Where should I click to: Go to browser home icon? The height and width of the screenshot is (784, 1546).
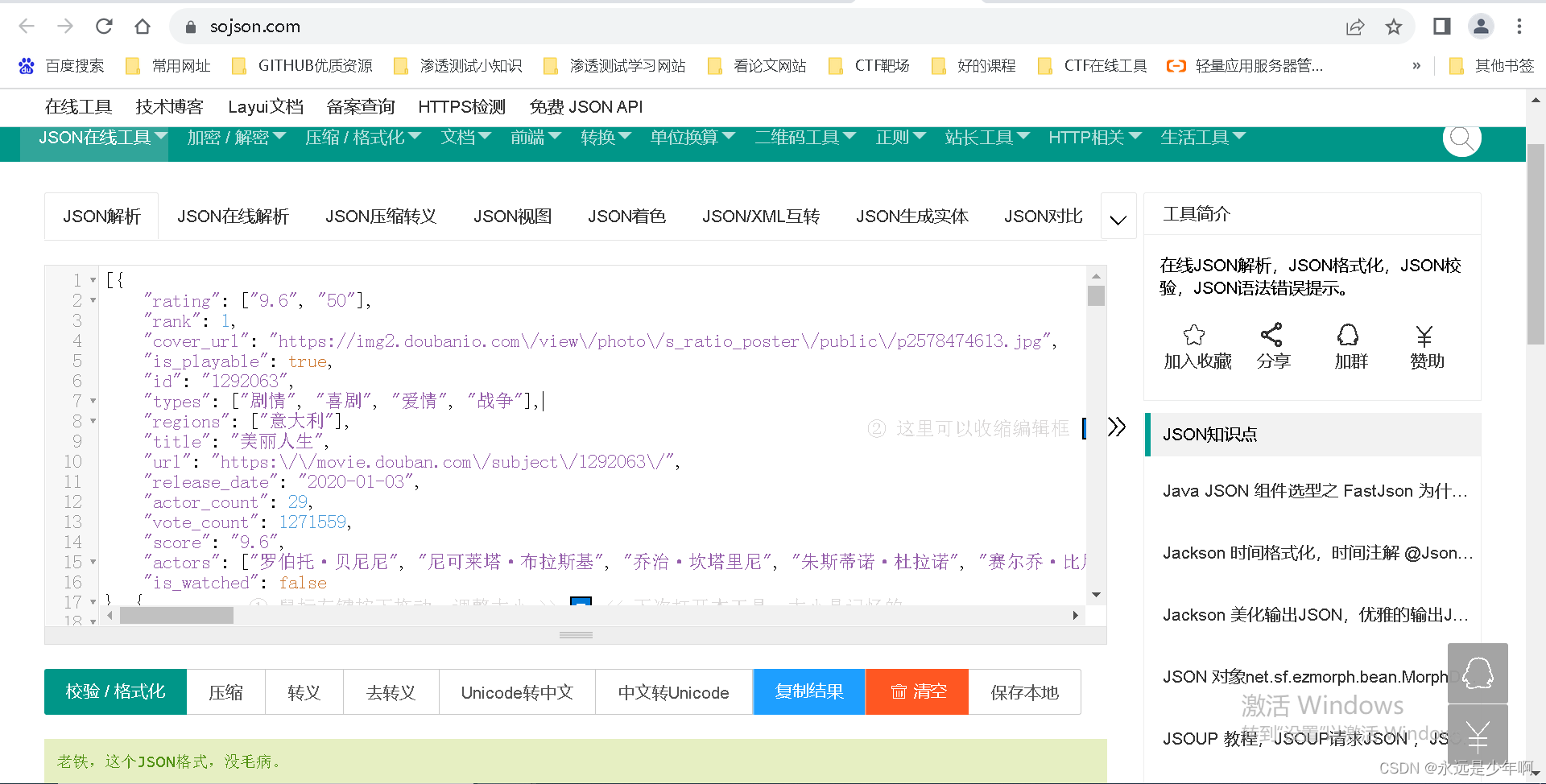[143, 27]
